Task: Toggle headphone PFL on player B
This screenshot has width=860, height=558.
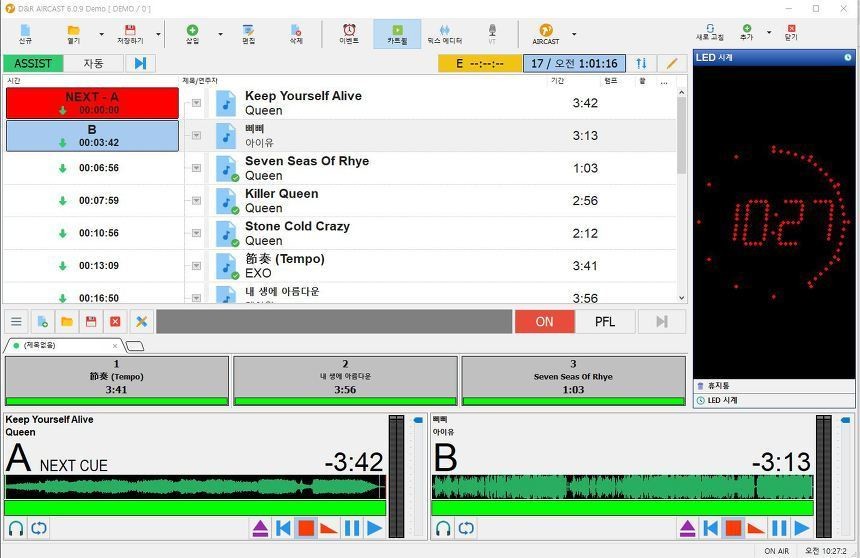Action: tap(443, 528)
